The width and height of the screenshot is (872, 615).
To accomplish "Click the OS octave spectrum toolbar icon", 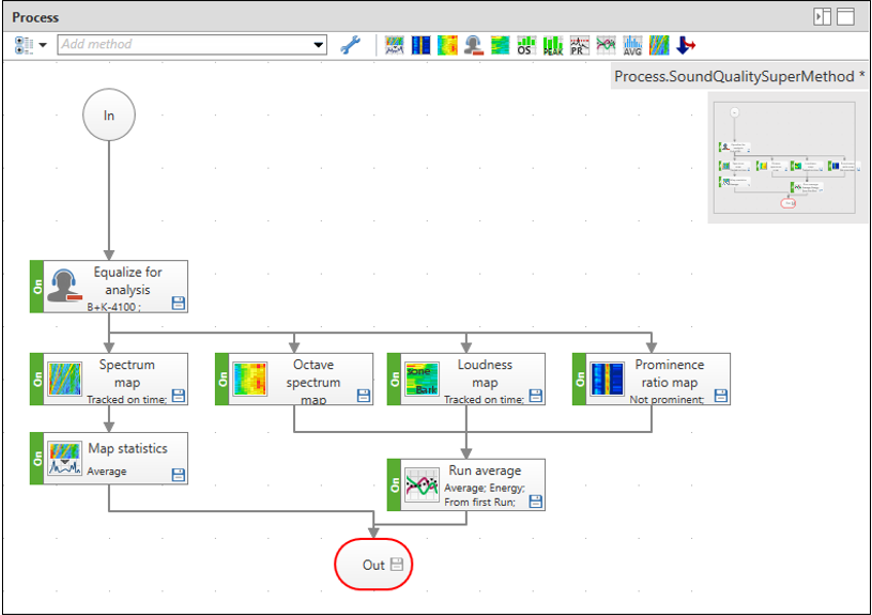I will point(525,45).
